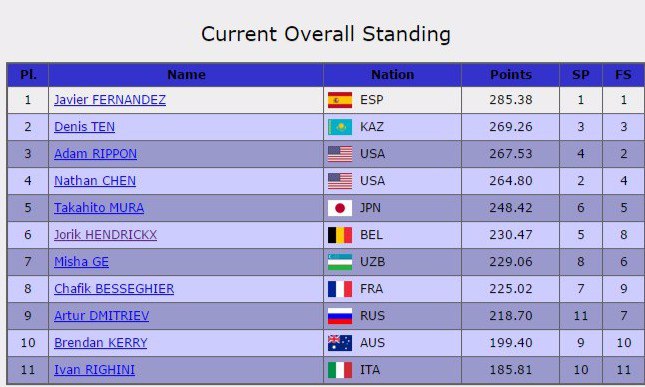Click Adam Rippon's USA flag
The height and width of the screenshot is (387, 645).
coord(340,154)
